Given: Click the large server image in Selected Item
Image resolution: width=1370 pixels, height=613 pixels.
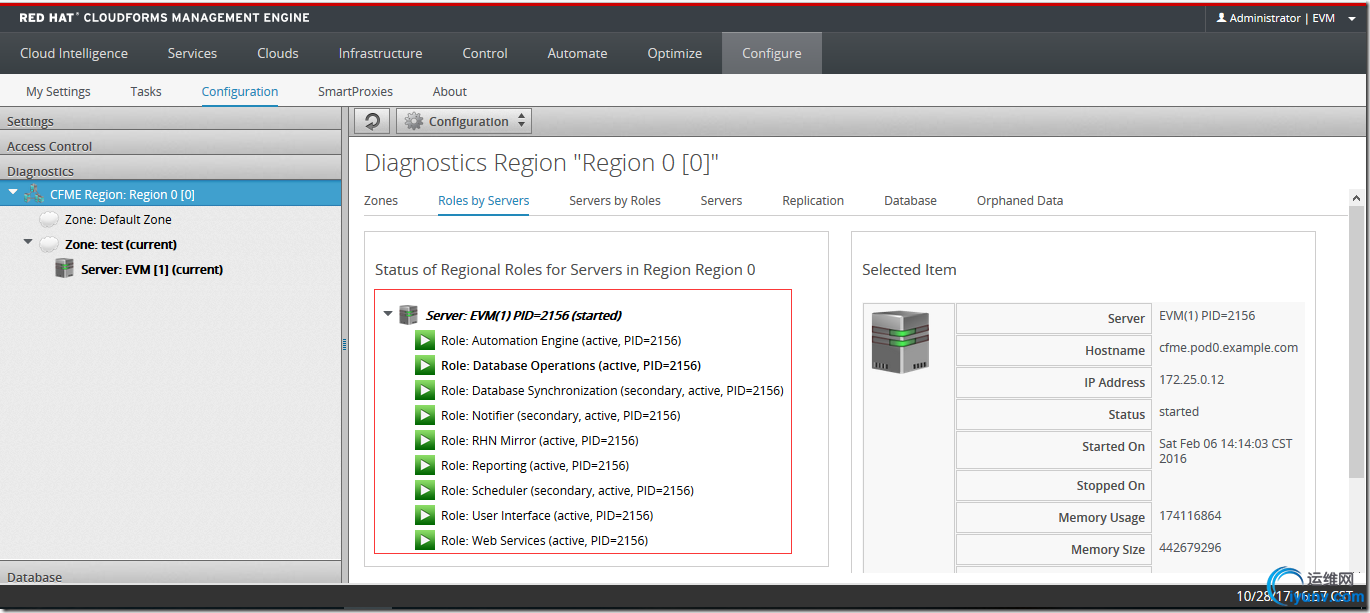Looking at the screenshot, I should (x=900, y=342).
